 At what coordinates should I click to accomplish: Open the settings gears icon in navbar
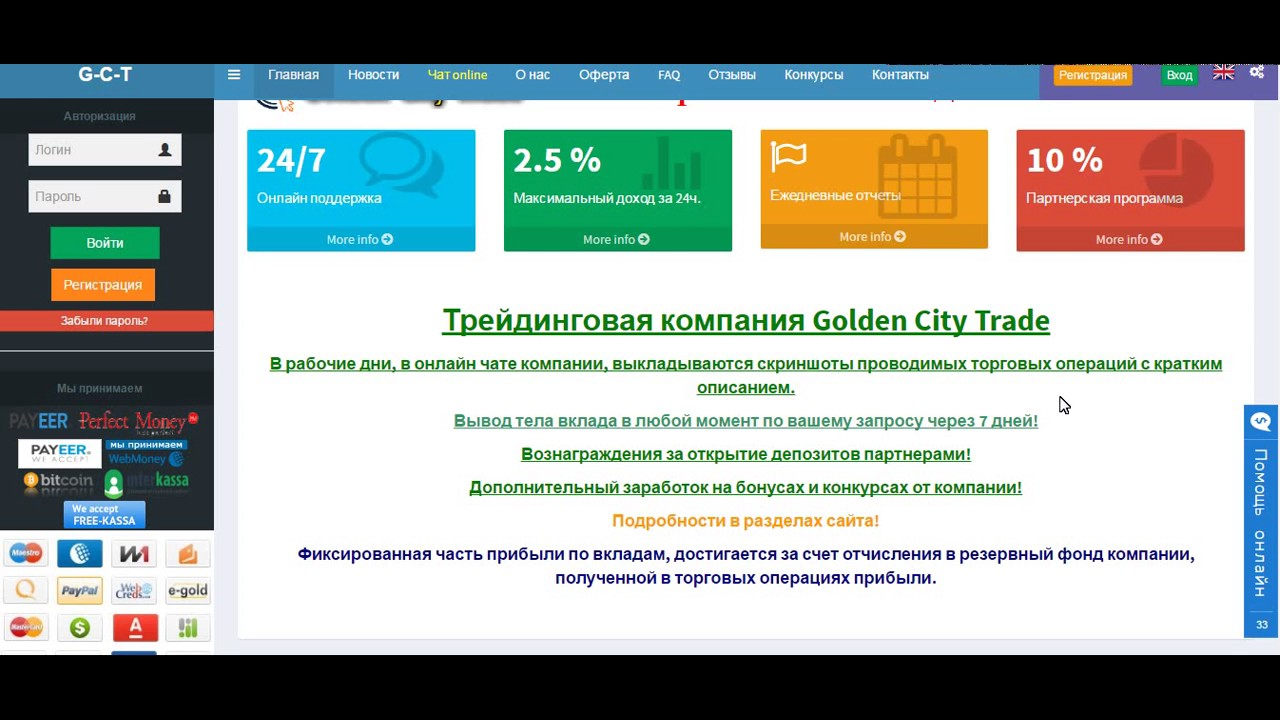tap(1257, 73)
